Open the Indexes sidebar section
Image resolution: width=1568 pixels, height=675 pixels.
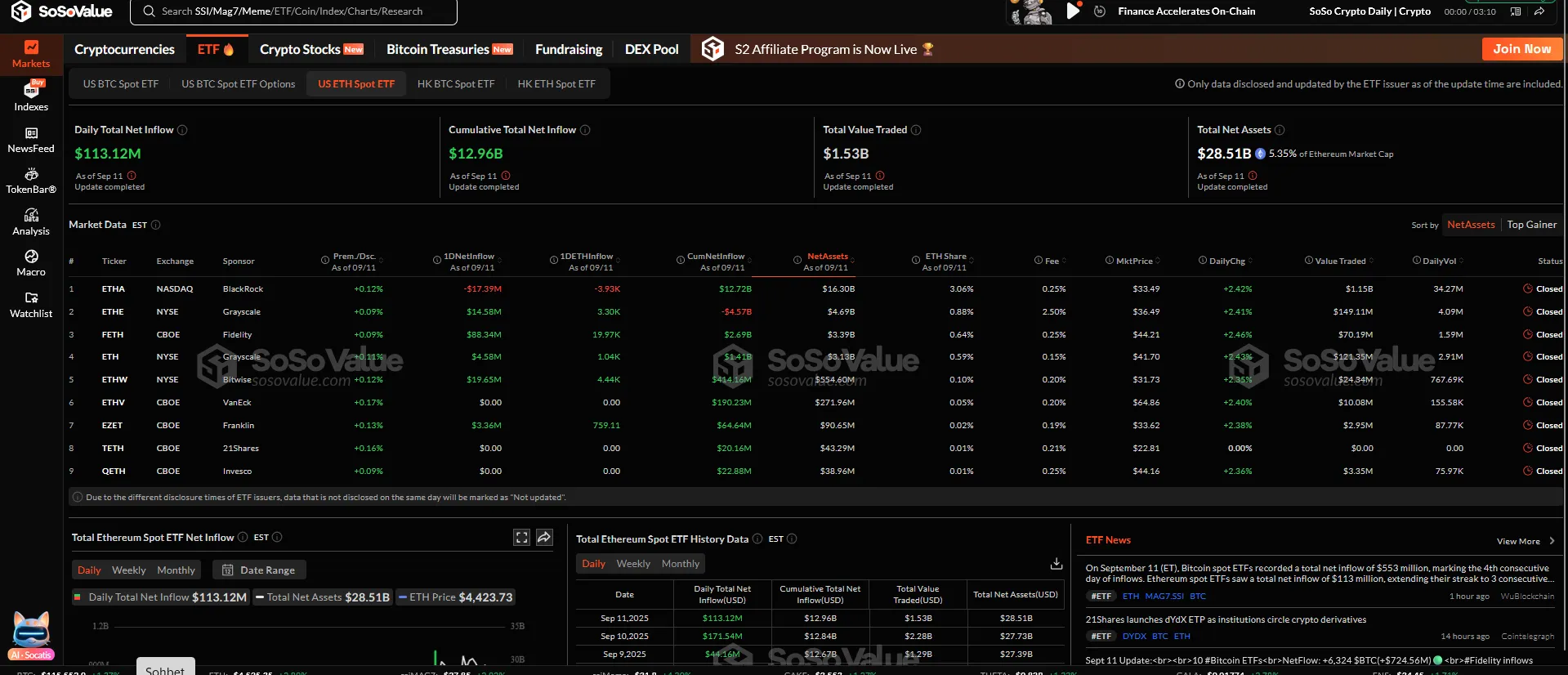tap(31, 96)
